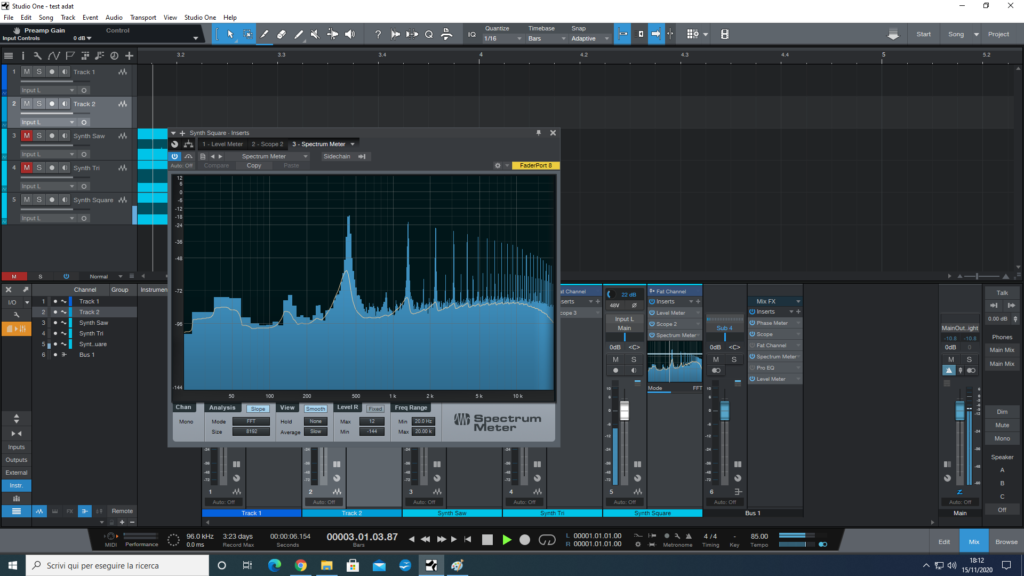Open the Transport menu
This screenshot has height=576, width=1024.
[x=143, y=18]
